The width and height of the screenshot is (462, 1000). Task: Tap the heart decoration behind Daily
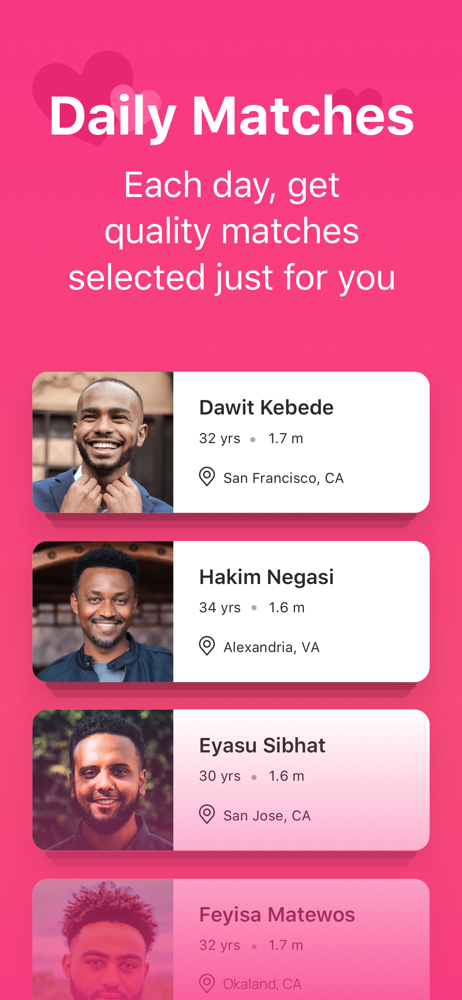pyautogui.click(x=83, y=96)
